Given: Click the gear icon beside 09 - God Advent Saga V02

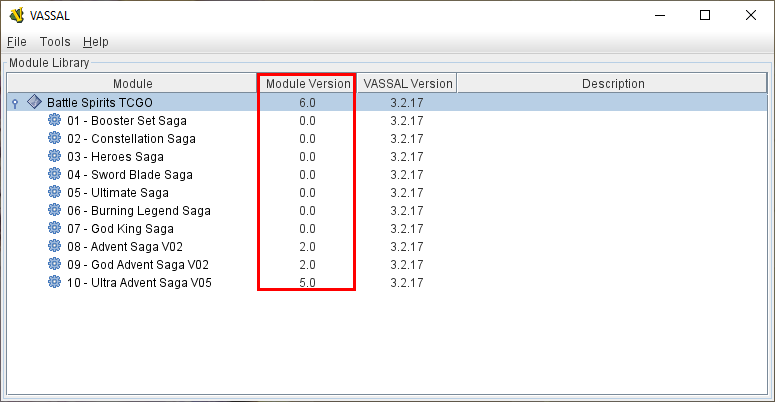Looking at the screenshot, I should click(54, 264).
